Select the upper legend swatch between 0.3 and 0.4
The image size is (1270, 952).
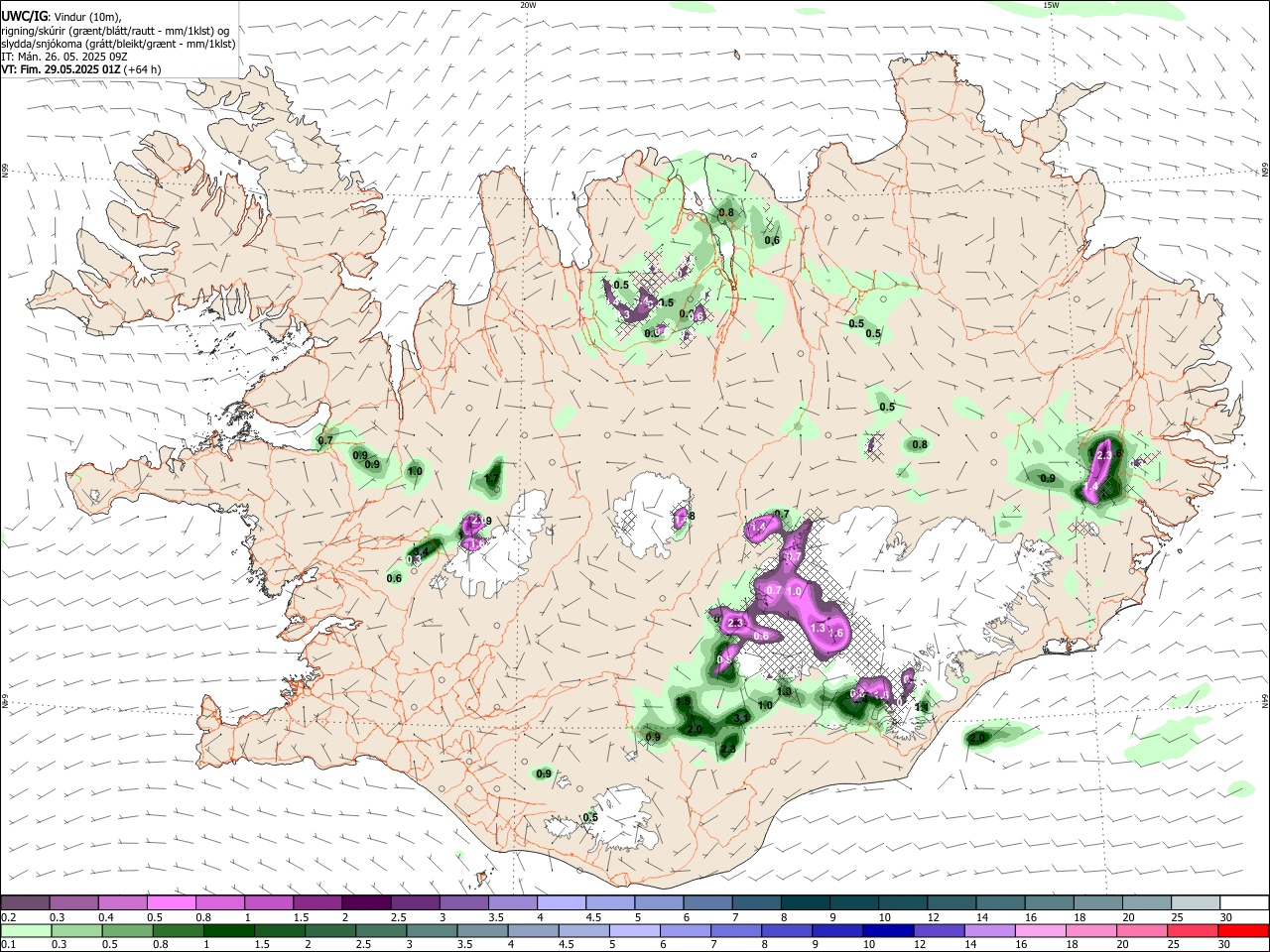73,902
